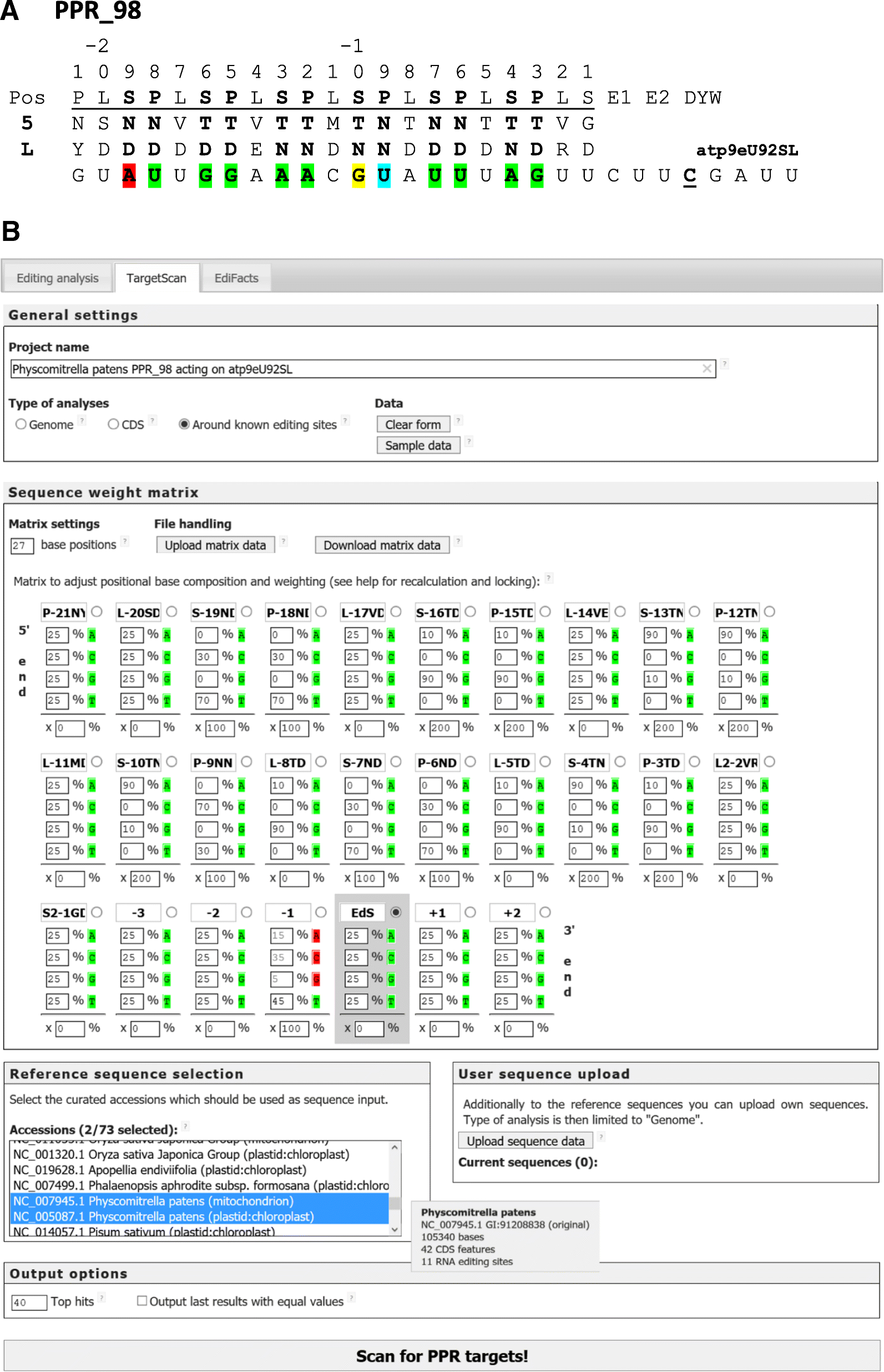Open help icon beside Genome option
Image resolution: width=884 pixels, height=1372 pixels.
coord(82,421)
